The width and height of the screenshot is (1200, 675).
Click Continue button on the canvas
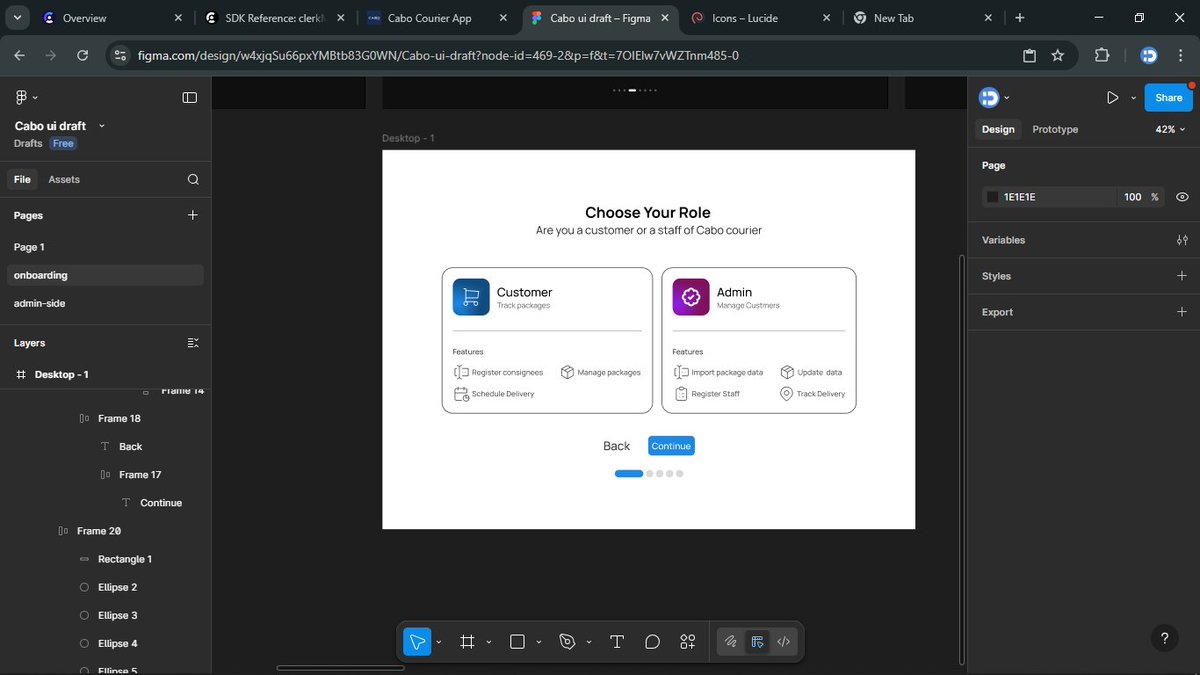point(671,446)
